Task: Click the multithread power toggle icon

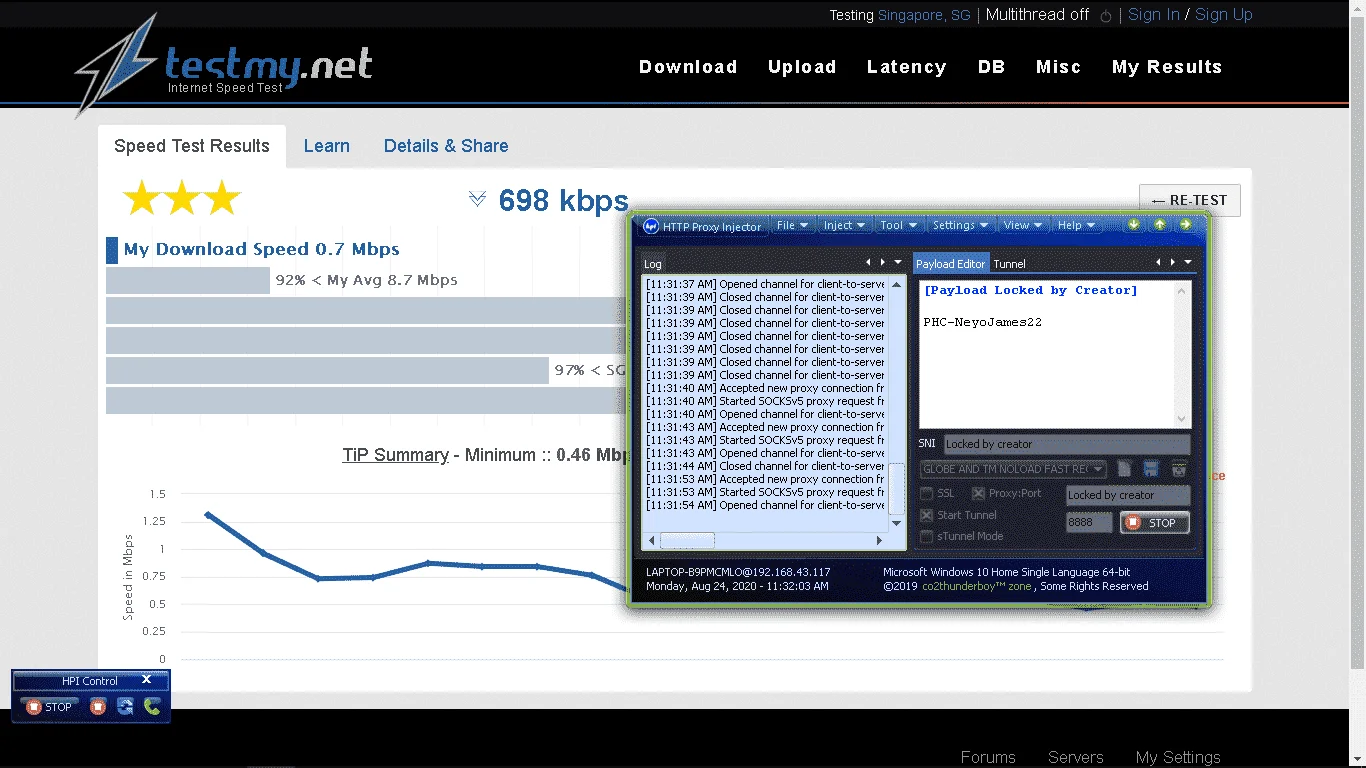Action: 1105,16
